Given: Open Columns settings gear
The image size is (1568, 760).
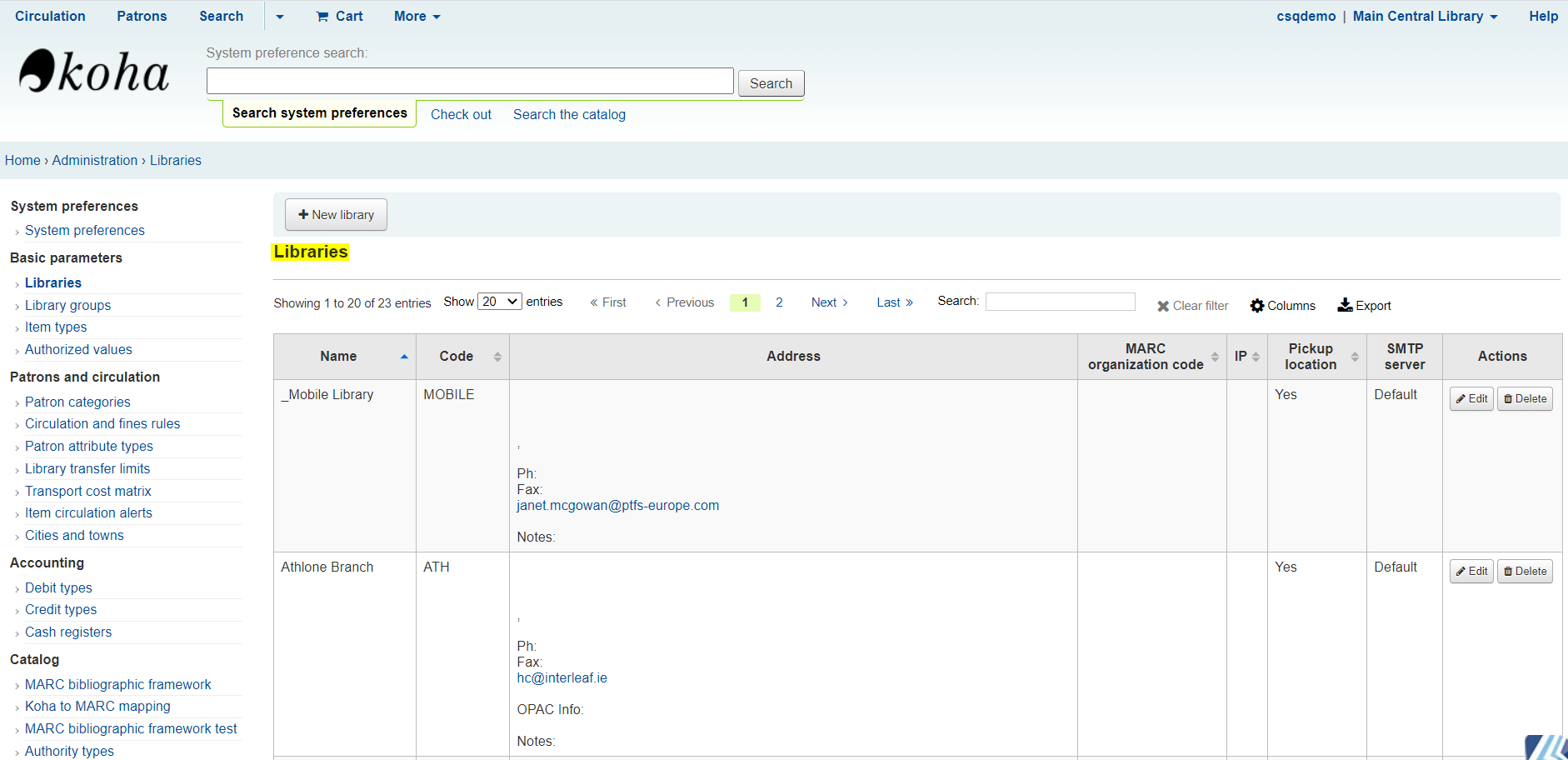Looking at the screenshot, I should (x=1257, y=306).
